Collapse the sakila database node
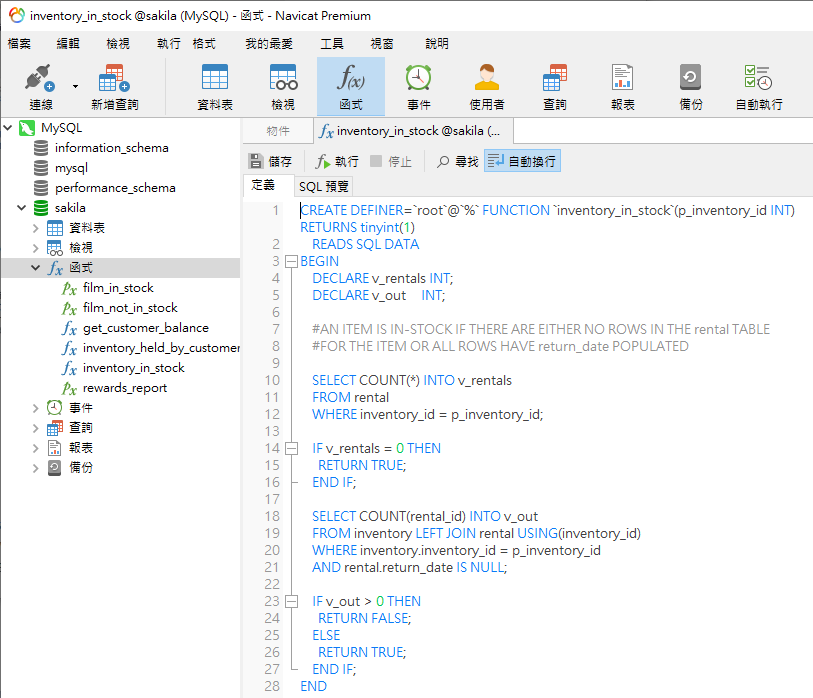The height and width of the screenshot is (698, 813). (x=22, y=208)
